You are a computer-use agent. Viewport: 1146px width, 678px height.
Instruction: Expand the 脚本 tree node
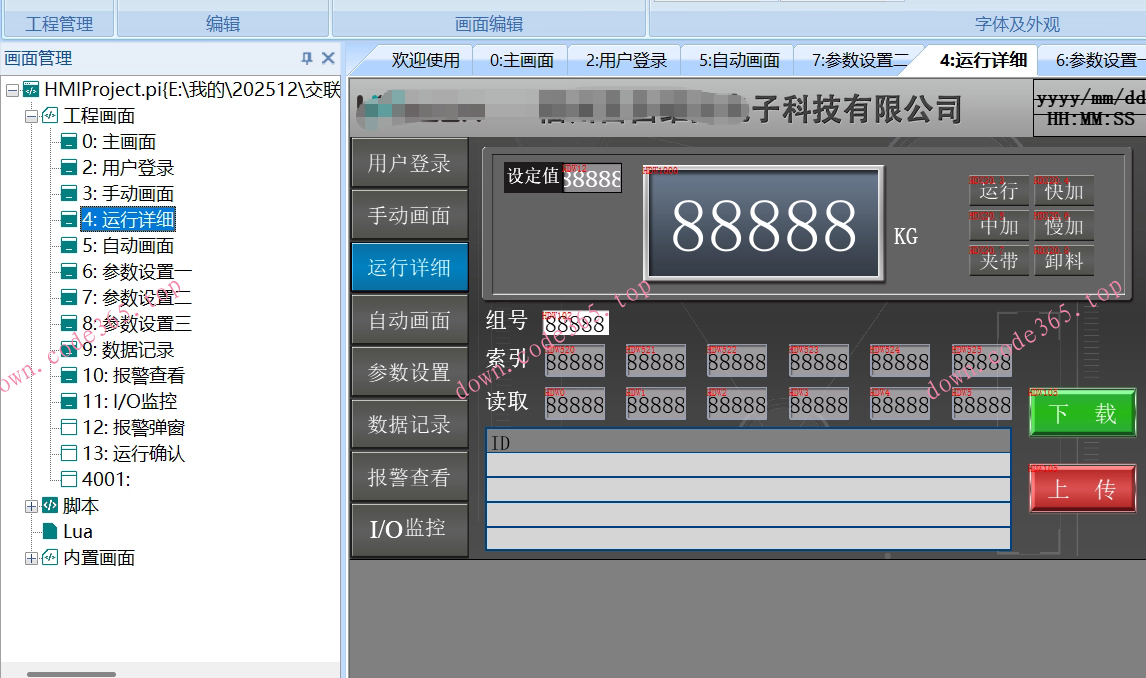(31, 506)
